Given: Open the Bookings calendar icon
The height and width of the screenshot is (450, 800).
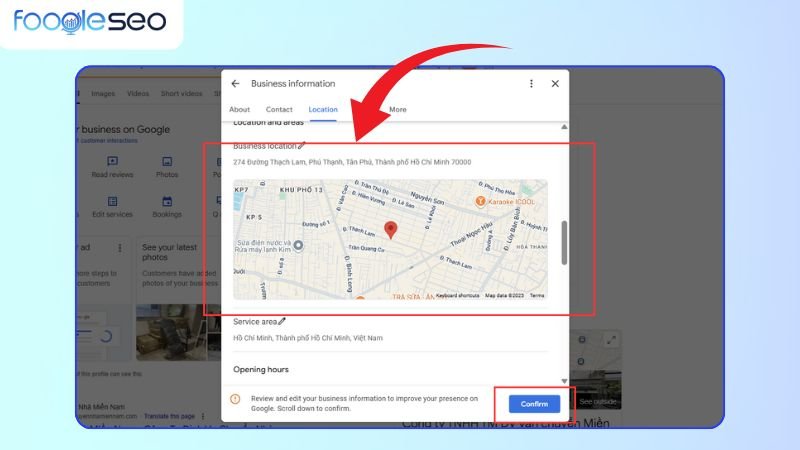Looking at the screenshot, I should click(167, 201).
